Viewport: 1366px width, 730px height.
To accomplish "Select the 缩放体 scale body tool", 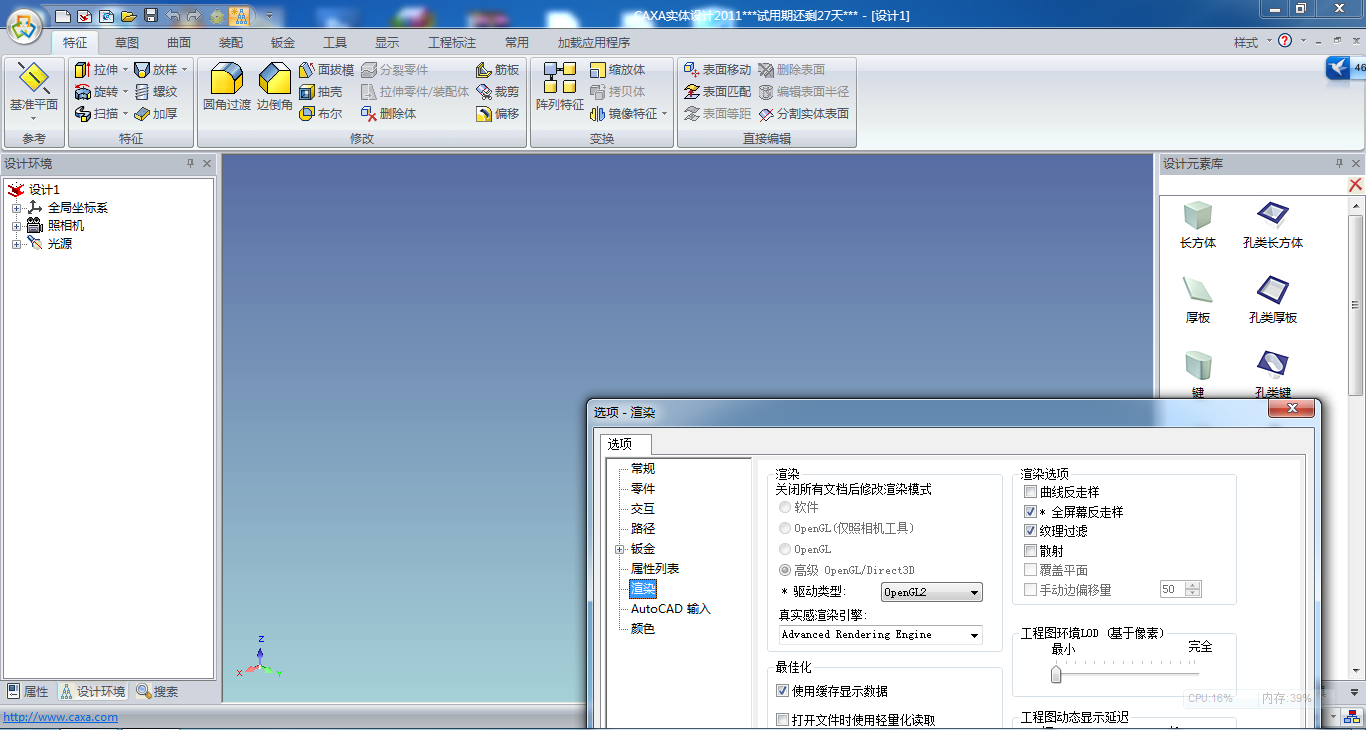I will pos(617,70).
